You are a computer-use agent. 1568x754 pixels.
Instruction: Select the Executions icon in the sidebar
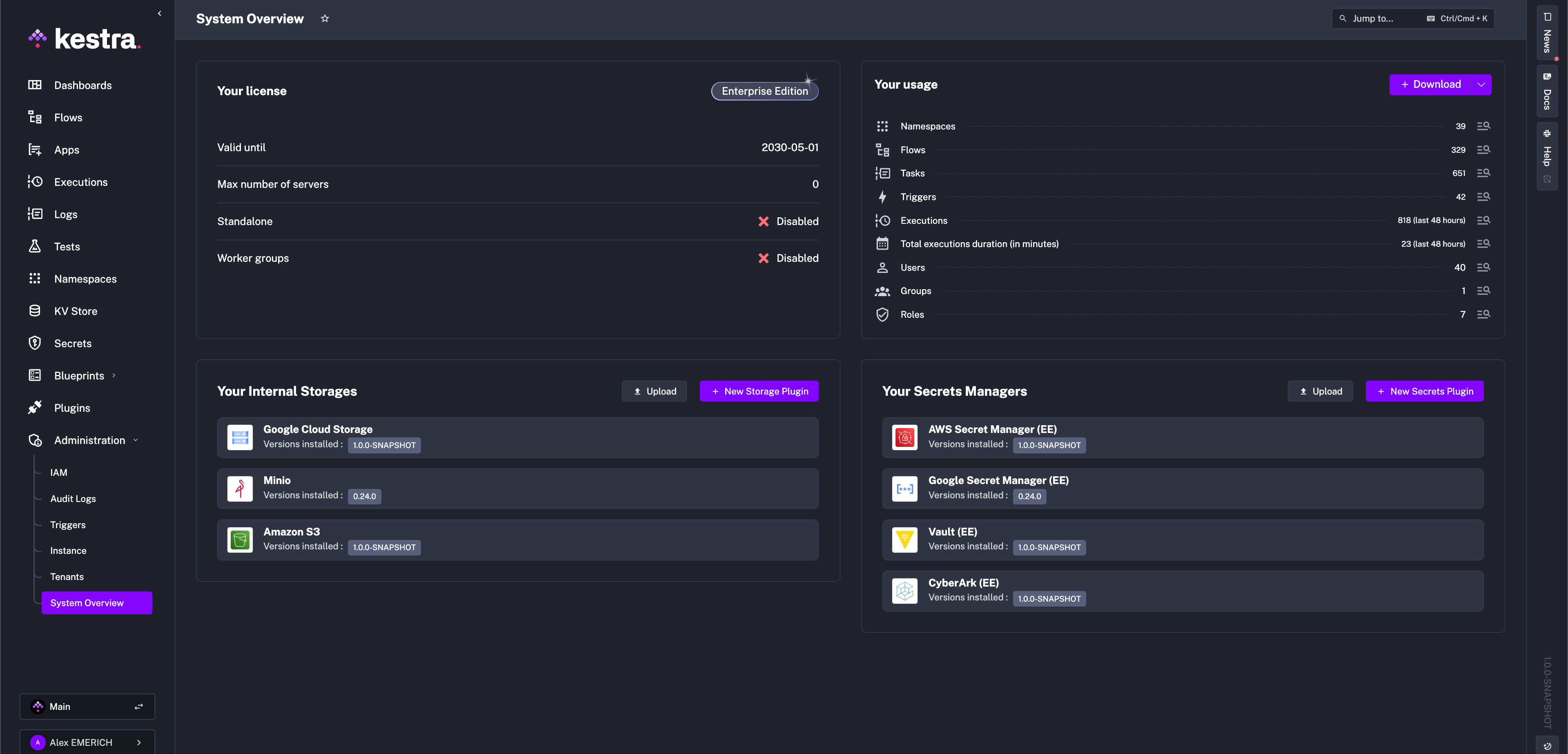[x=35, y=181]
